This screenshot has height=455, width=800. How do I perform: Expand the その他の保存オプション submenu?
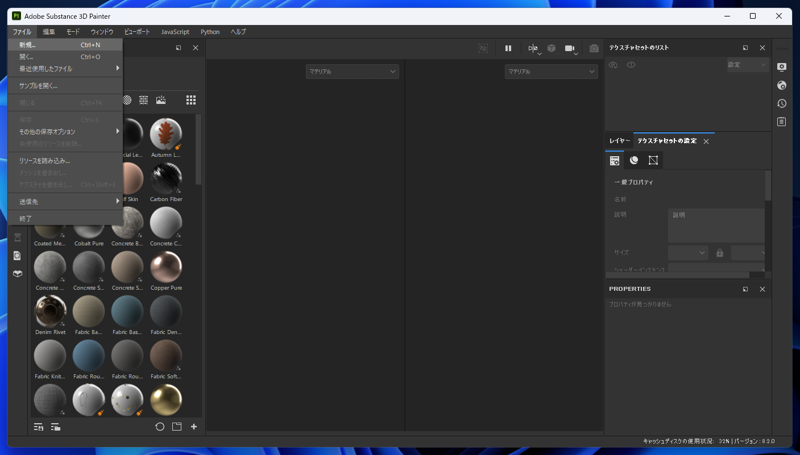click(x=65, y=132)
